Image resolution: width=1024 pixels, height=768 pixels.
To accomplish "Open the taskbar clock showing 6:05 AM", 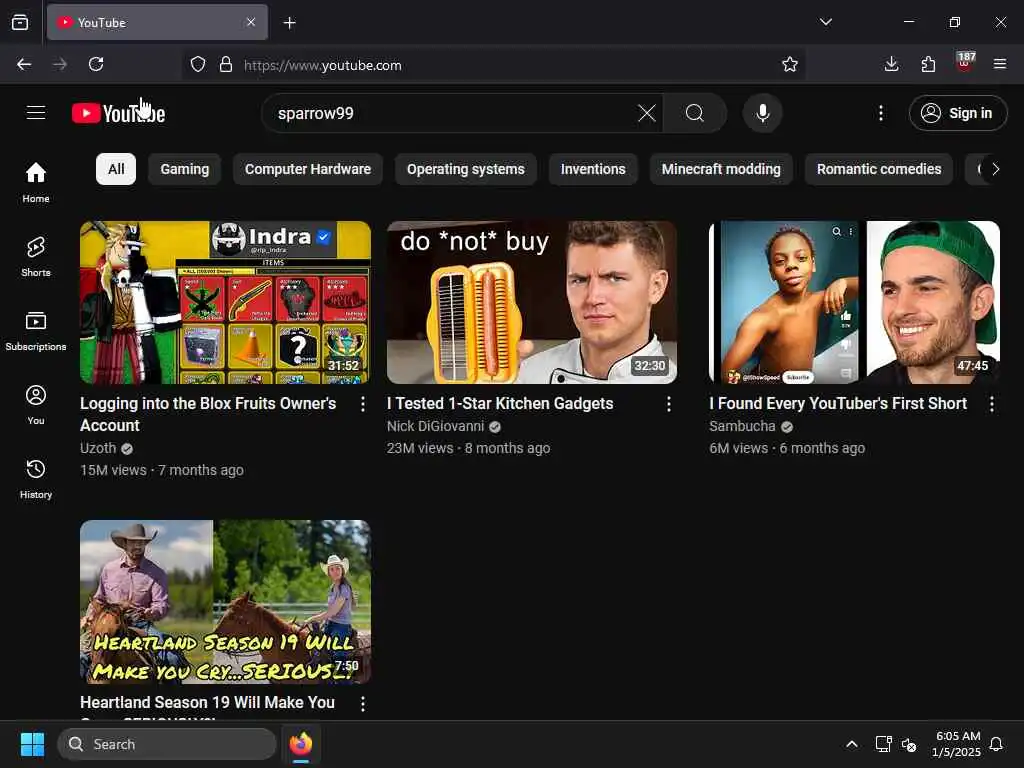I will pos(956,744).
